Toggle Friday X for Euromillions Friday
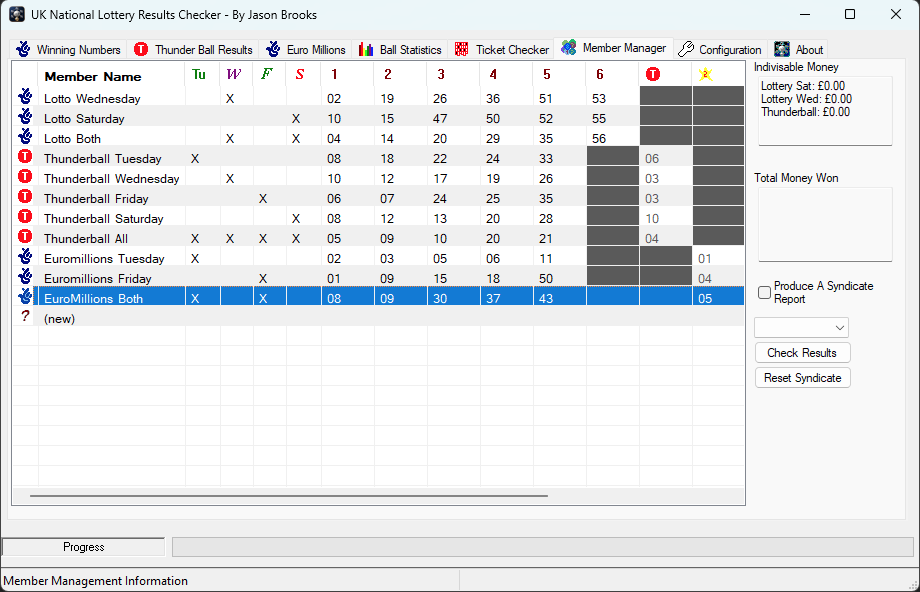The image size is (920, 592). point(263,278)
